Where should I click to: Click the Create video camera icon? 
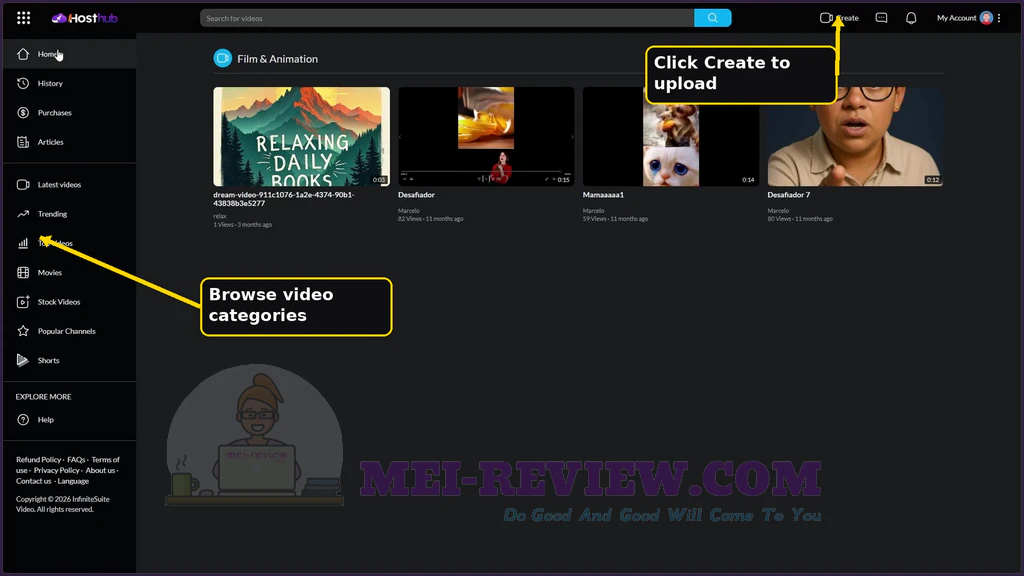click(x=826, y=18)
